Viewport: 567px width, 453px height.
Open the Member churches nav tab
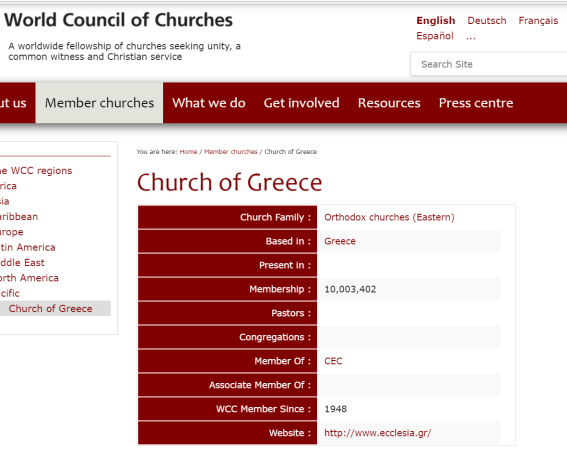(x=99, y=103)
